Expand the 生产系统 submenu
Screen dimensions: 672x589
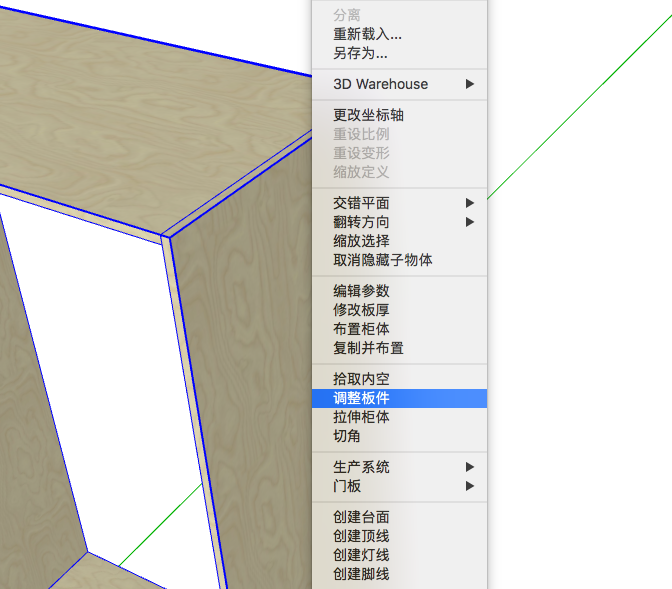tap(361, 467)
